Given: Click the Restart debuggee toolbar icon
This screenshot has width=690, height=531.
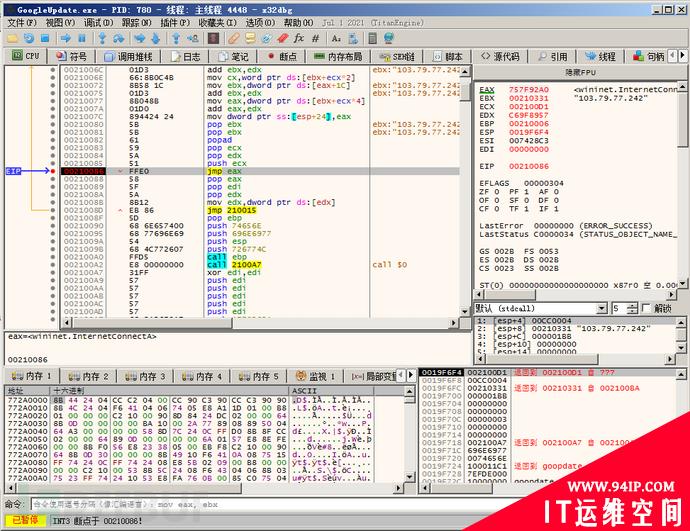Looking at the screenshot, I should pos(29,38).
